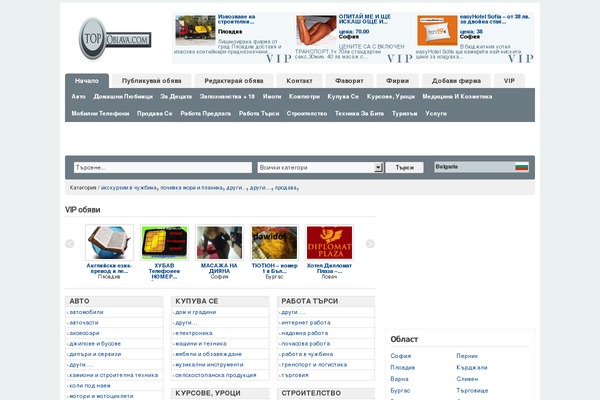Screen dimensions: 600x400
Task: Open the КУПУВА СЕ category heading
Action: [197, 301]
